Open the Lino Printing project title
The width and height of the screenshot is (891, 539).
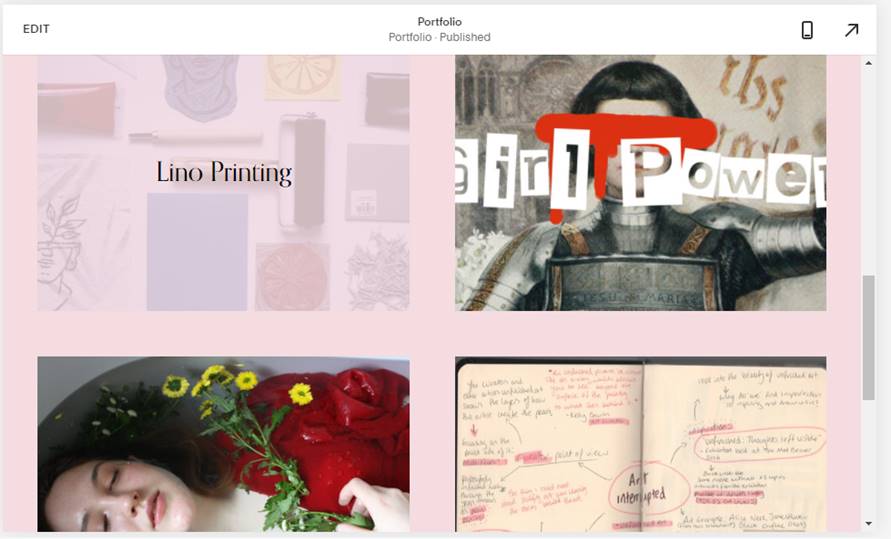coord(224,173)
